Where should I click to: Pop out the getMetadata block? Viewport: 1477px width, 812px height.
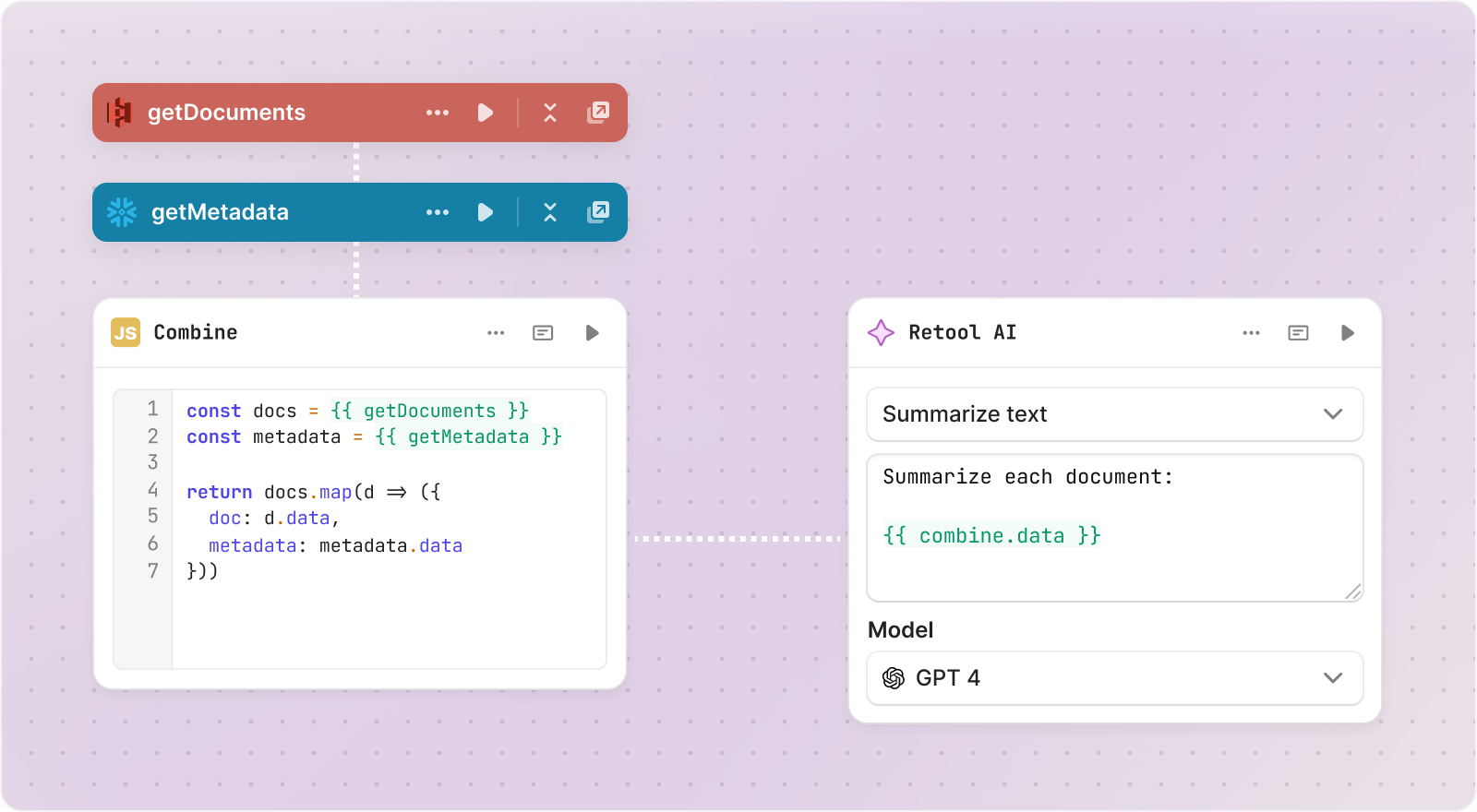point(598,212)
